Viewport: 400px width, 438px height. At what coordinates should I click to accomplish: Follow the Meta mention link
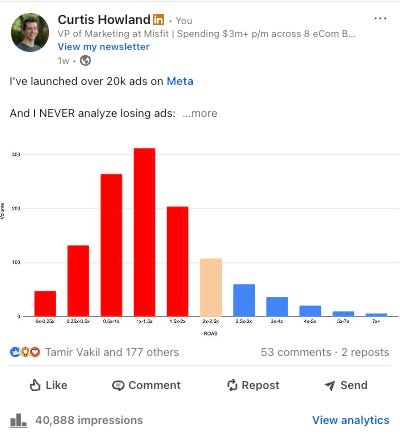(x=180, y=81)
